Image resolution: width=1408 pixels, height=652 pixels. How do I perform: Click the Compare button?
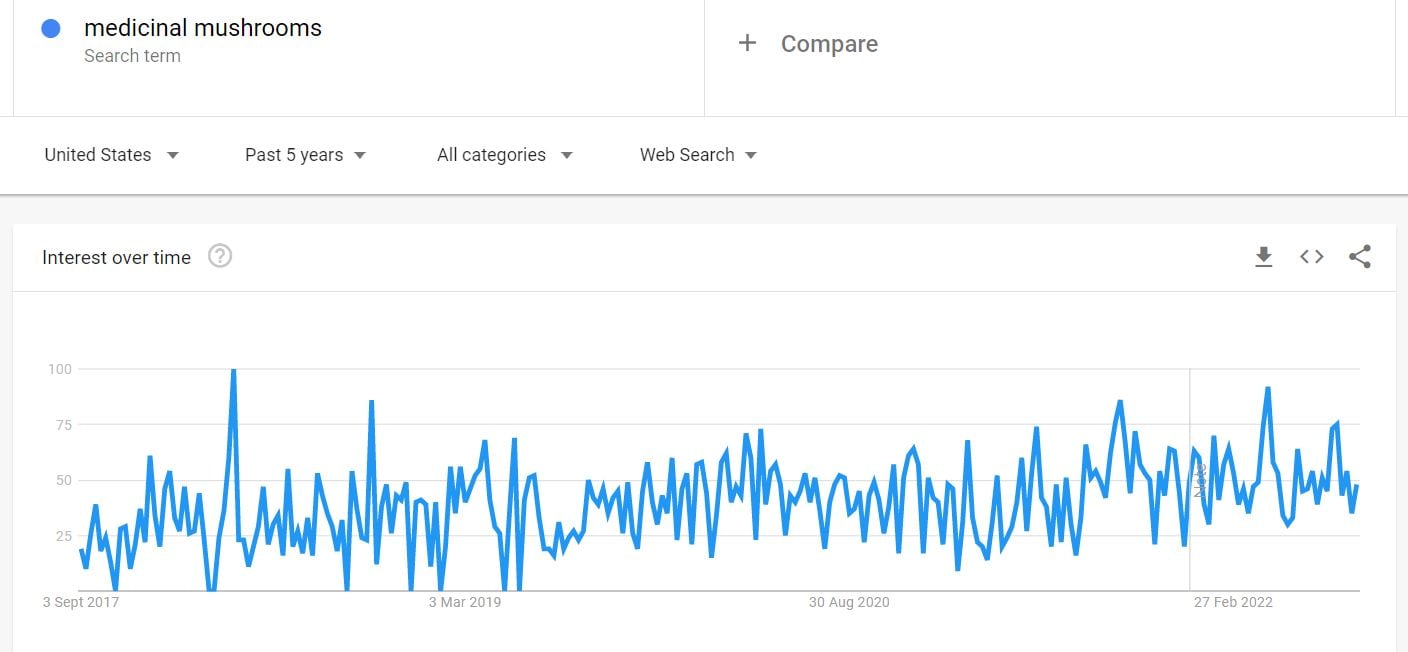829,44
